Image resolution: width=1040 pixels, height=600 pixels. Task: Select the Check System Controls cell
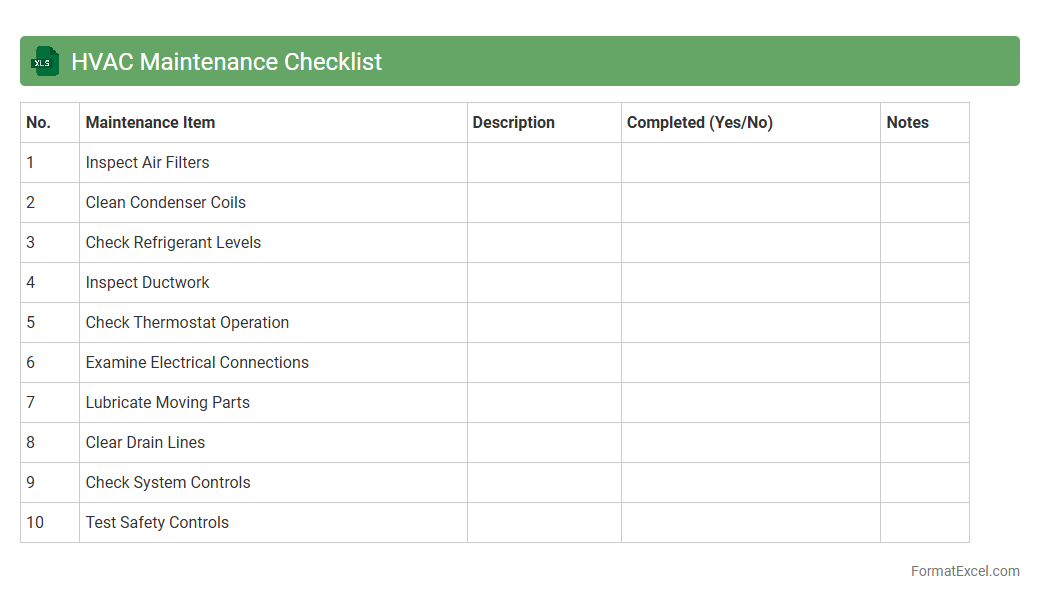(x=168, y=482)
